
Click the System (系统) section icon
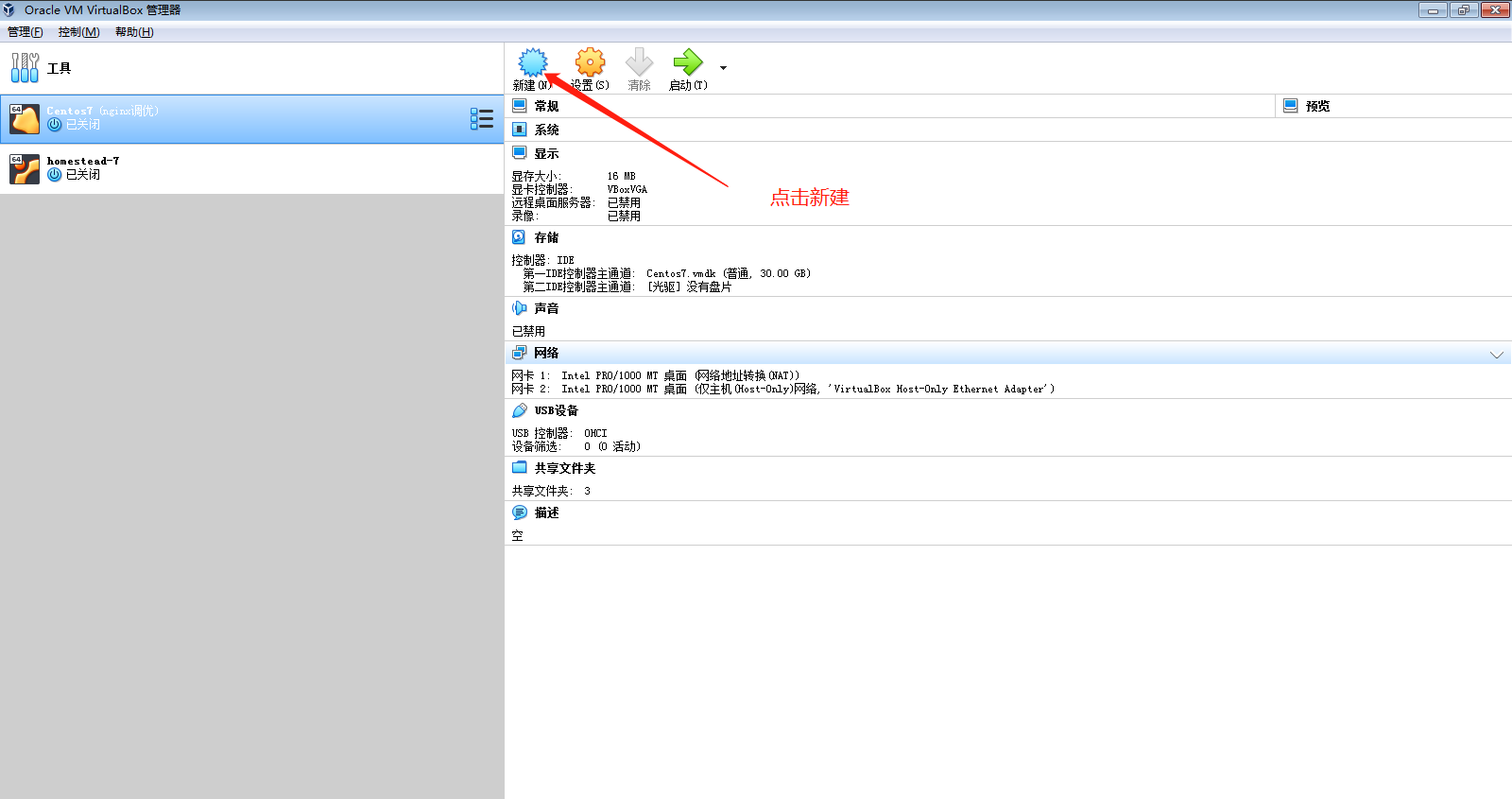pyautogui.click(x=520, y=130)
